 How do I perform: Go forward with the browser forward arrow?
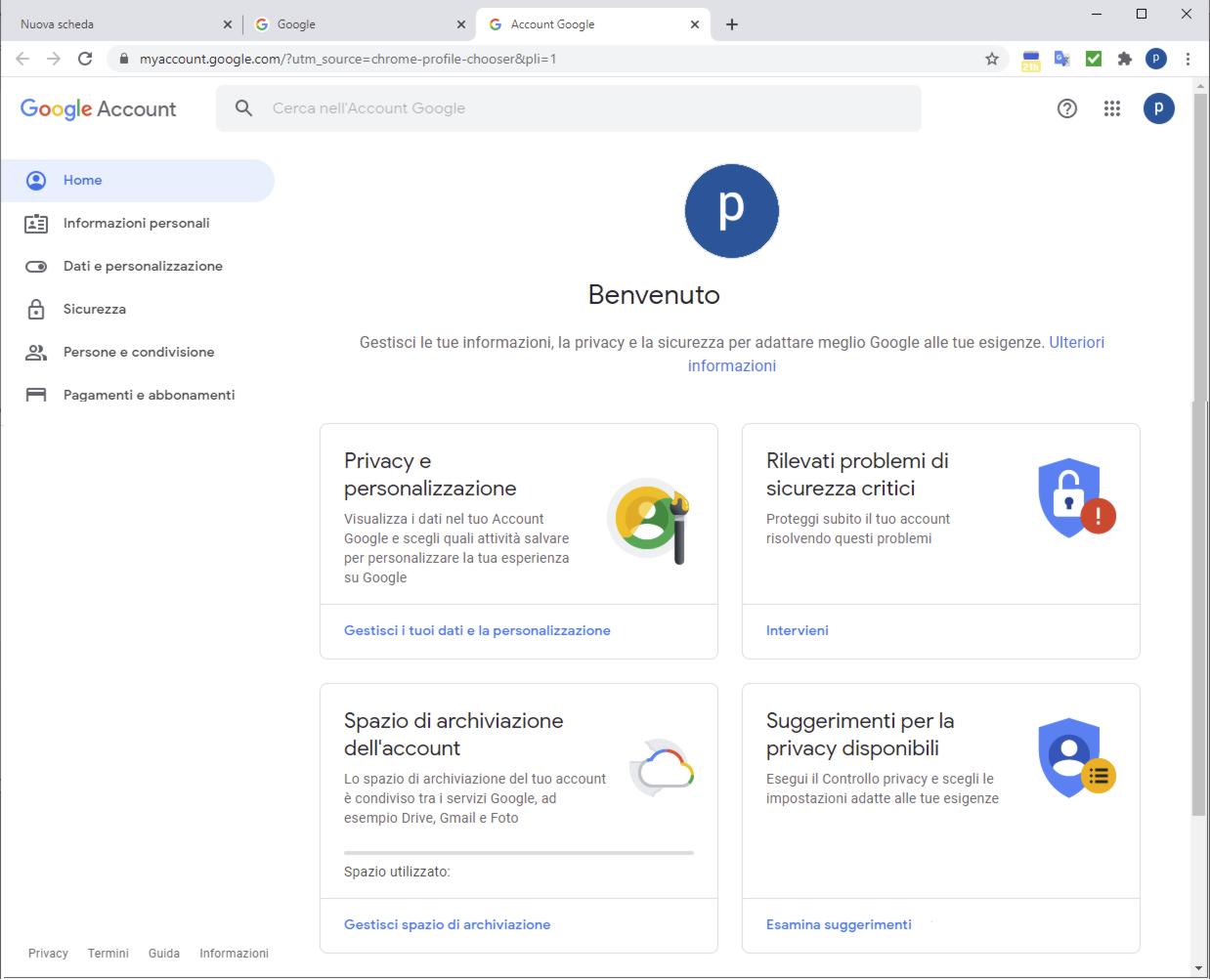(54, 59)
